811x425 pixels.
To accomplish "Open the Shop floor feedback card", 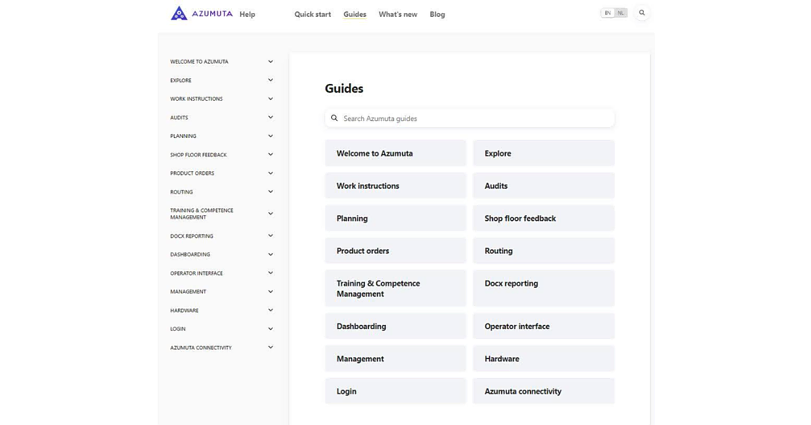I will (x=544, y=218).
